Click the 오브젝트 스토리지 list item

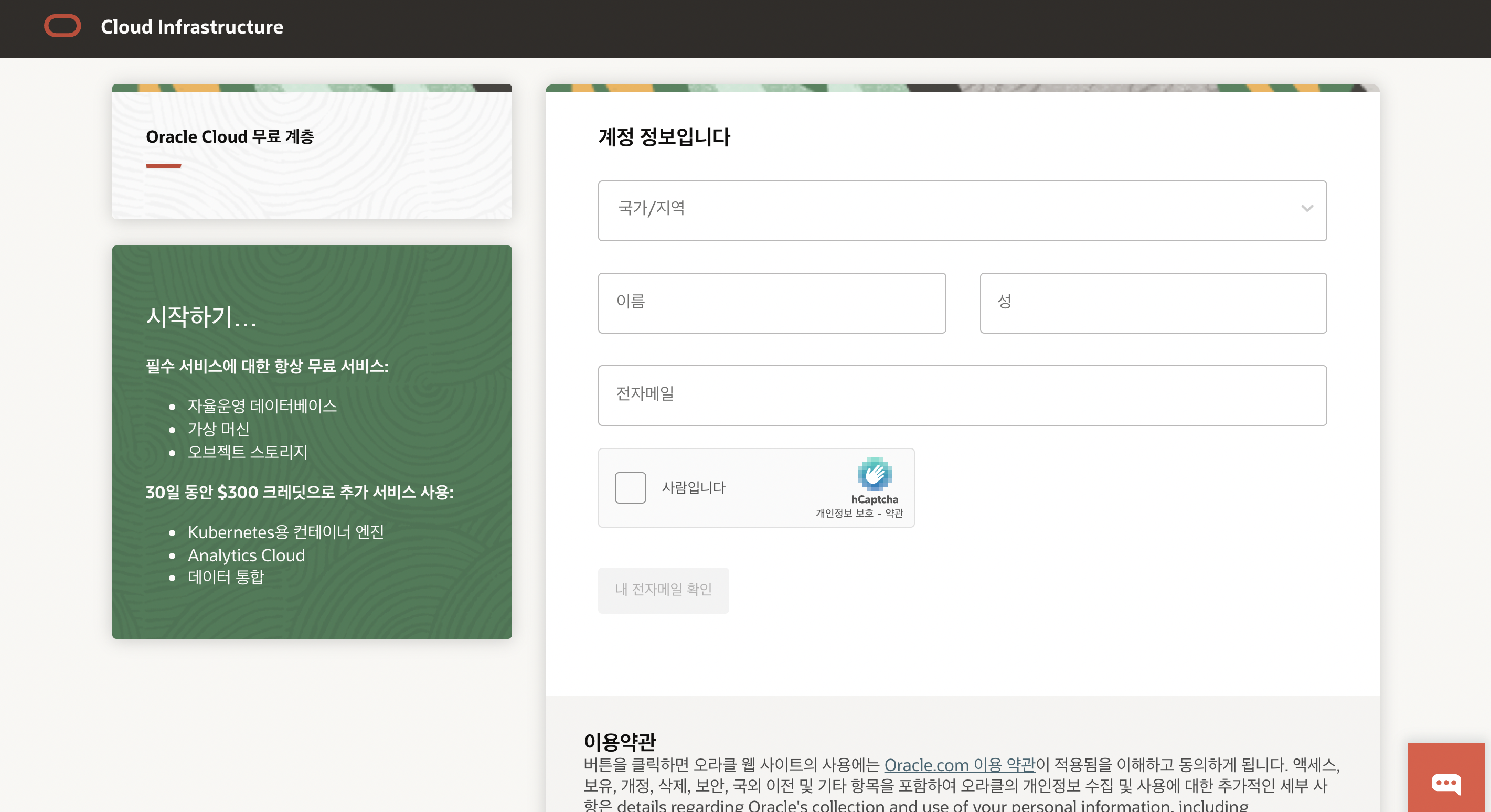[248, 452]
